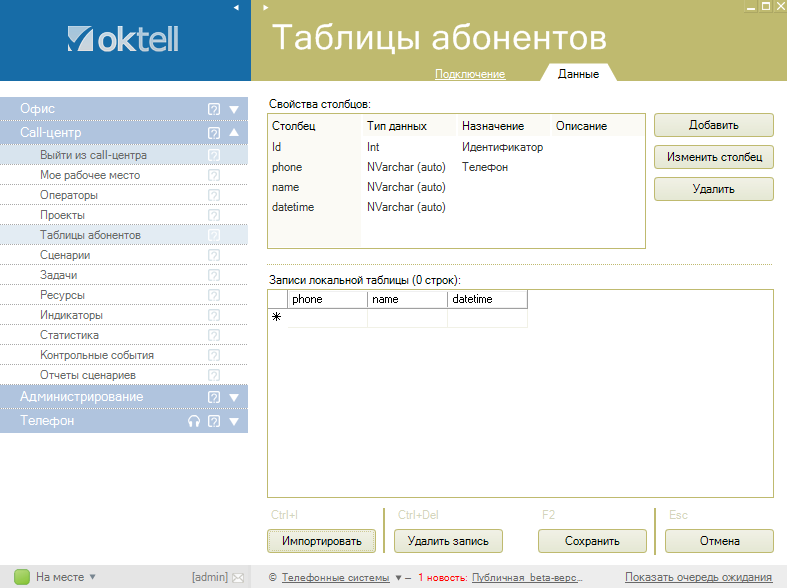Image resolution: width=787 pixels, height=588 pixels.
Task: Expand the Телефон section arrow
Action: (x=234, y=422)
